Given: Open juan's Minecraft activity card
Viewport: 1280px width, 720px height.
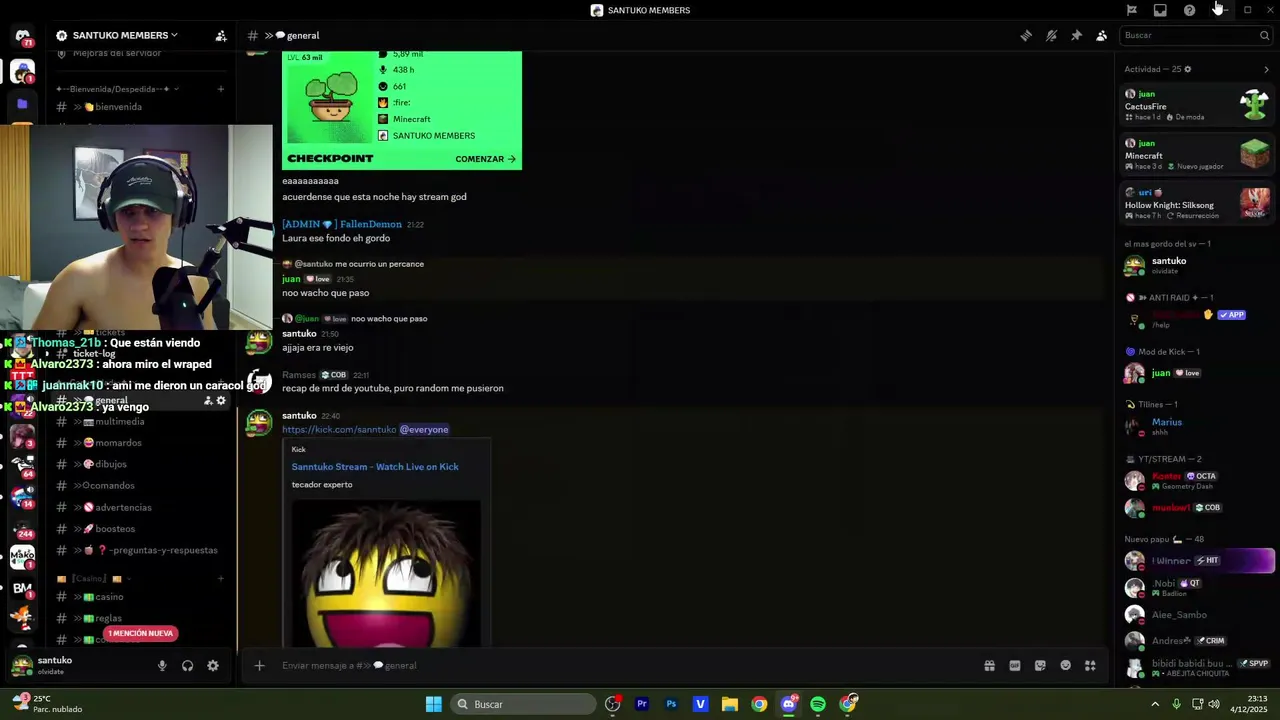Looking at the screenshot, I should click(1196, 154).
